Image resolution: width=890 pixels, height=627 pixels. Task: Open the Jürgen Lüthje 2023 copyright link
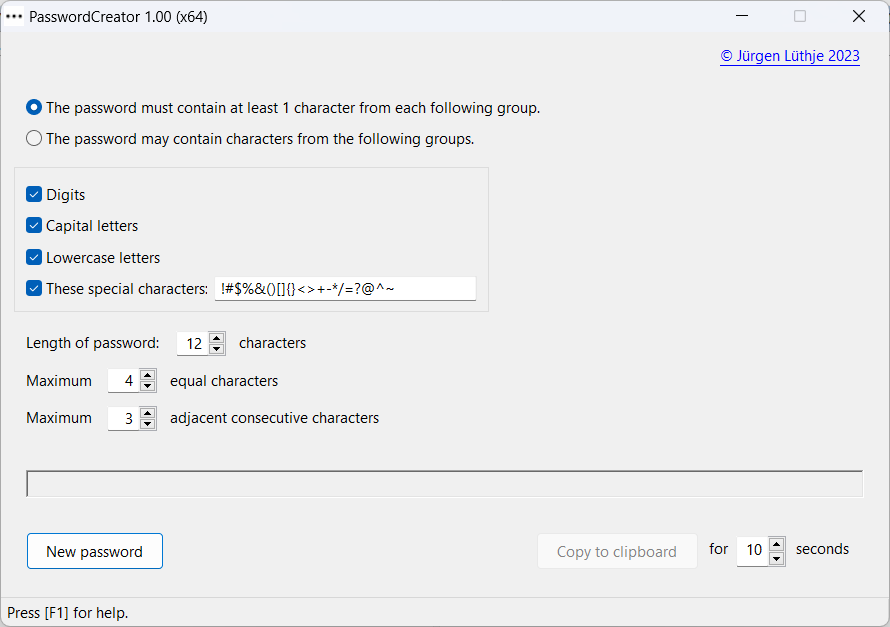(789, 56)
